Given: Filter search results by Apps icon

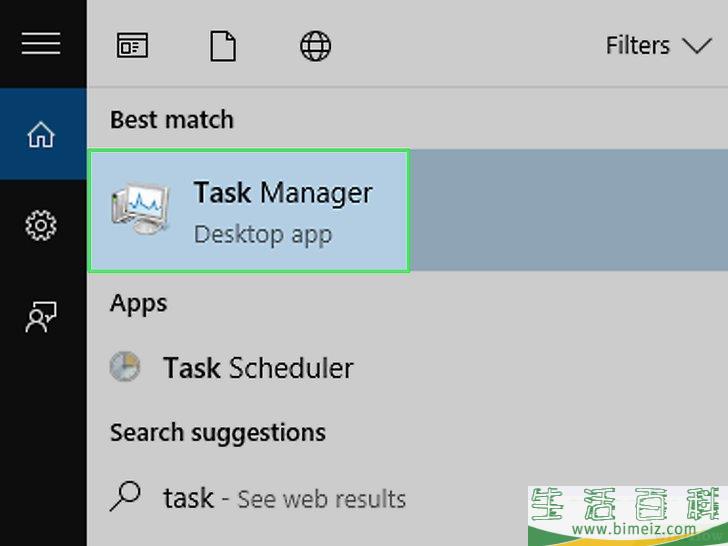Looking at the screenshot, I should point(132,46).
